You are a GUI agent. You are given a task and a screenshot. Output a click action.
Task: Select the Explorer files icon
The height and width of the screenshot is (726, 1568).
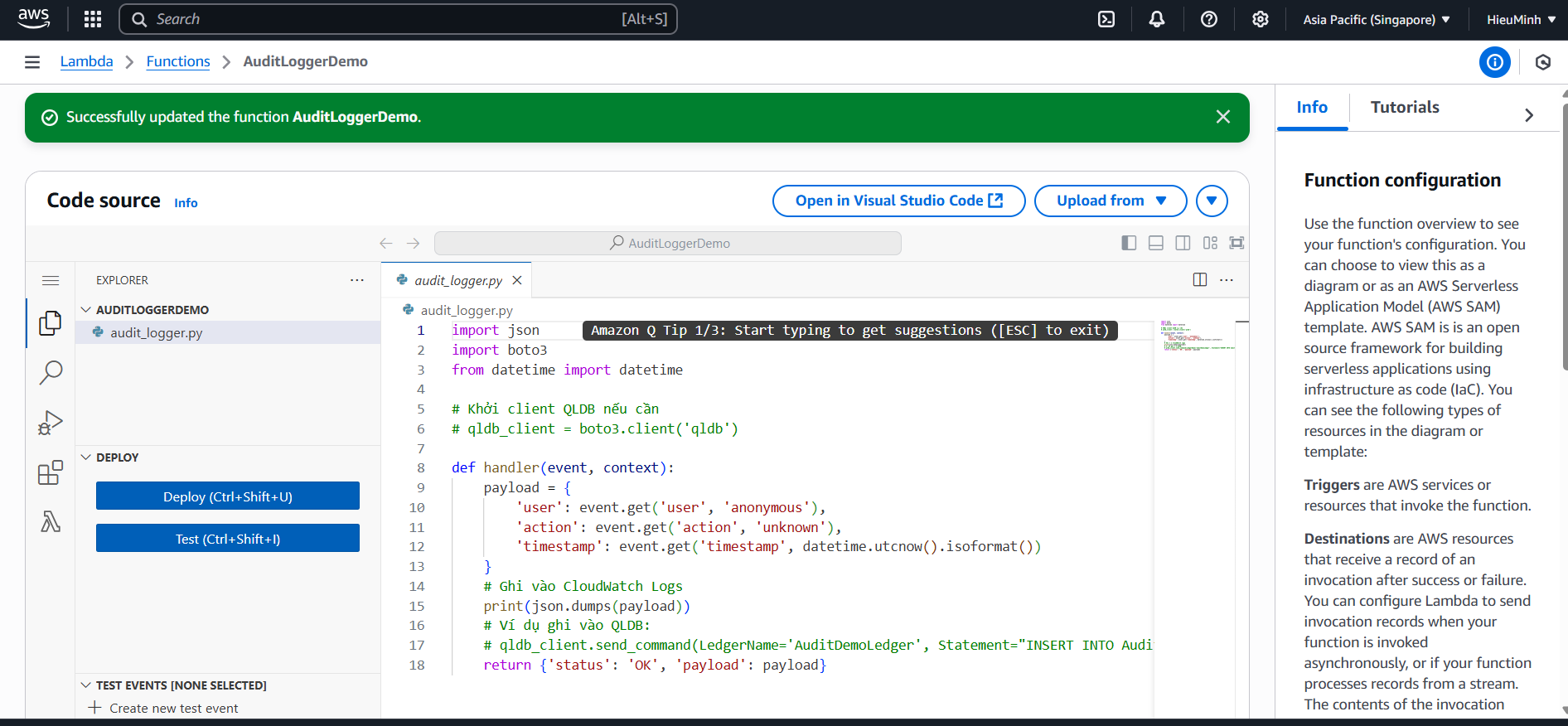point(51,323)
